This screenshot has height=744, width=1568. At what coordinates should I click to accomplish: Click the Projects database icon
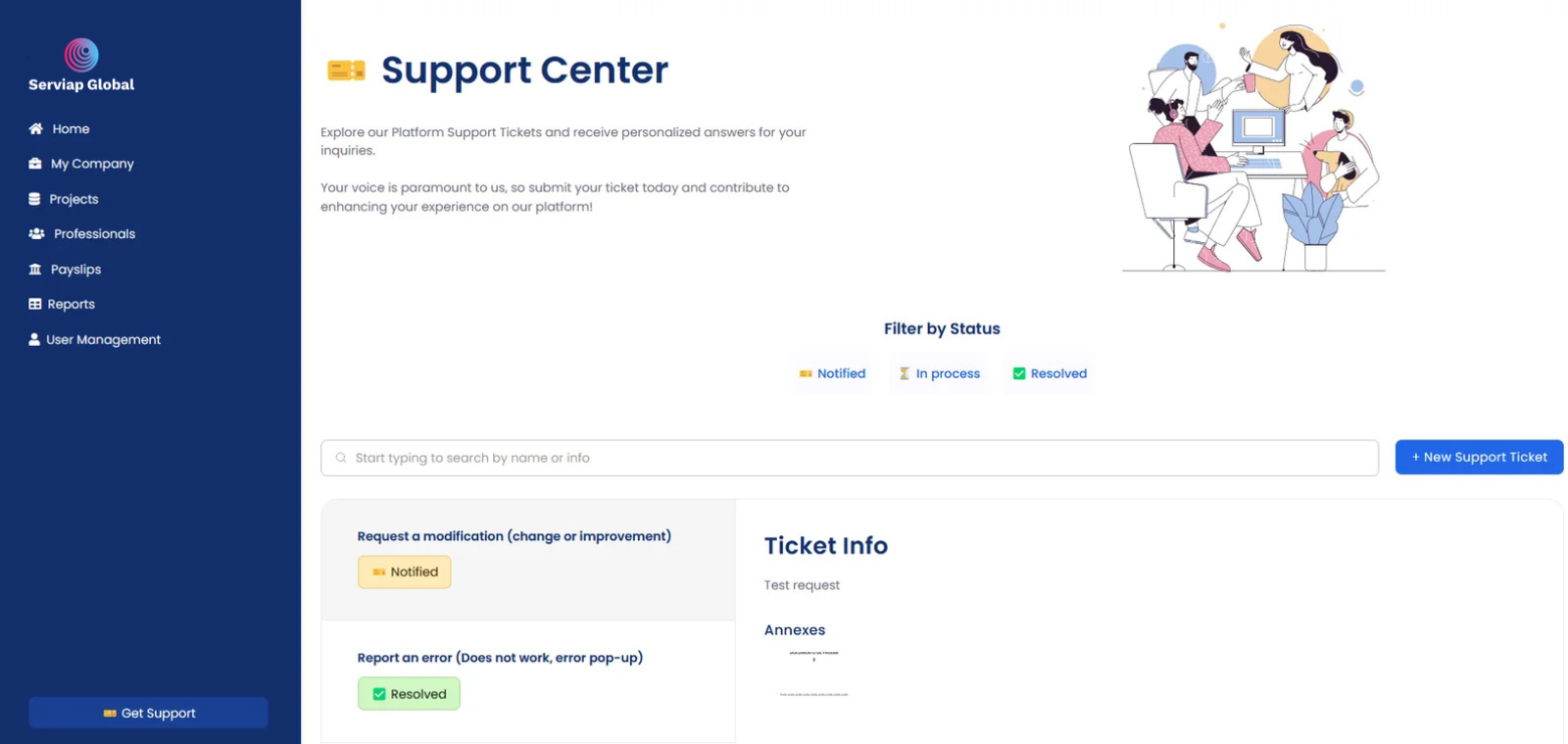[x=34, y=199]
